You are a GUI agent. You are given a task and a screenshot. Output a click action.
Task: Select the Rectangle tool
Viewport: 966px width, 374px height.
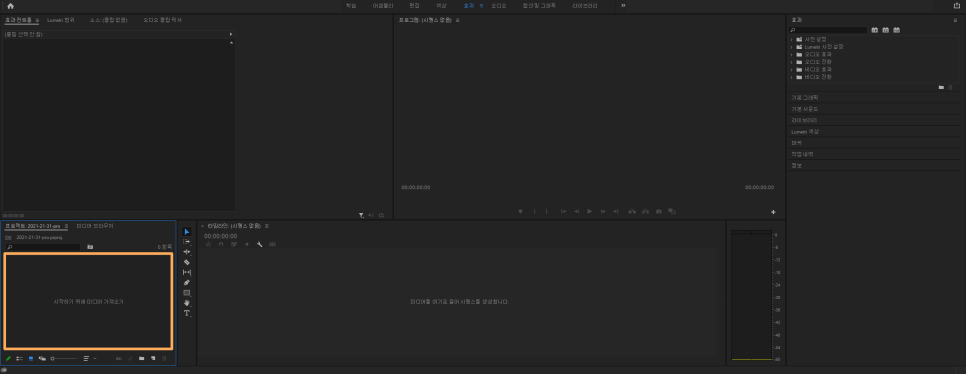click(x=187, y=293)
